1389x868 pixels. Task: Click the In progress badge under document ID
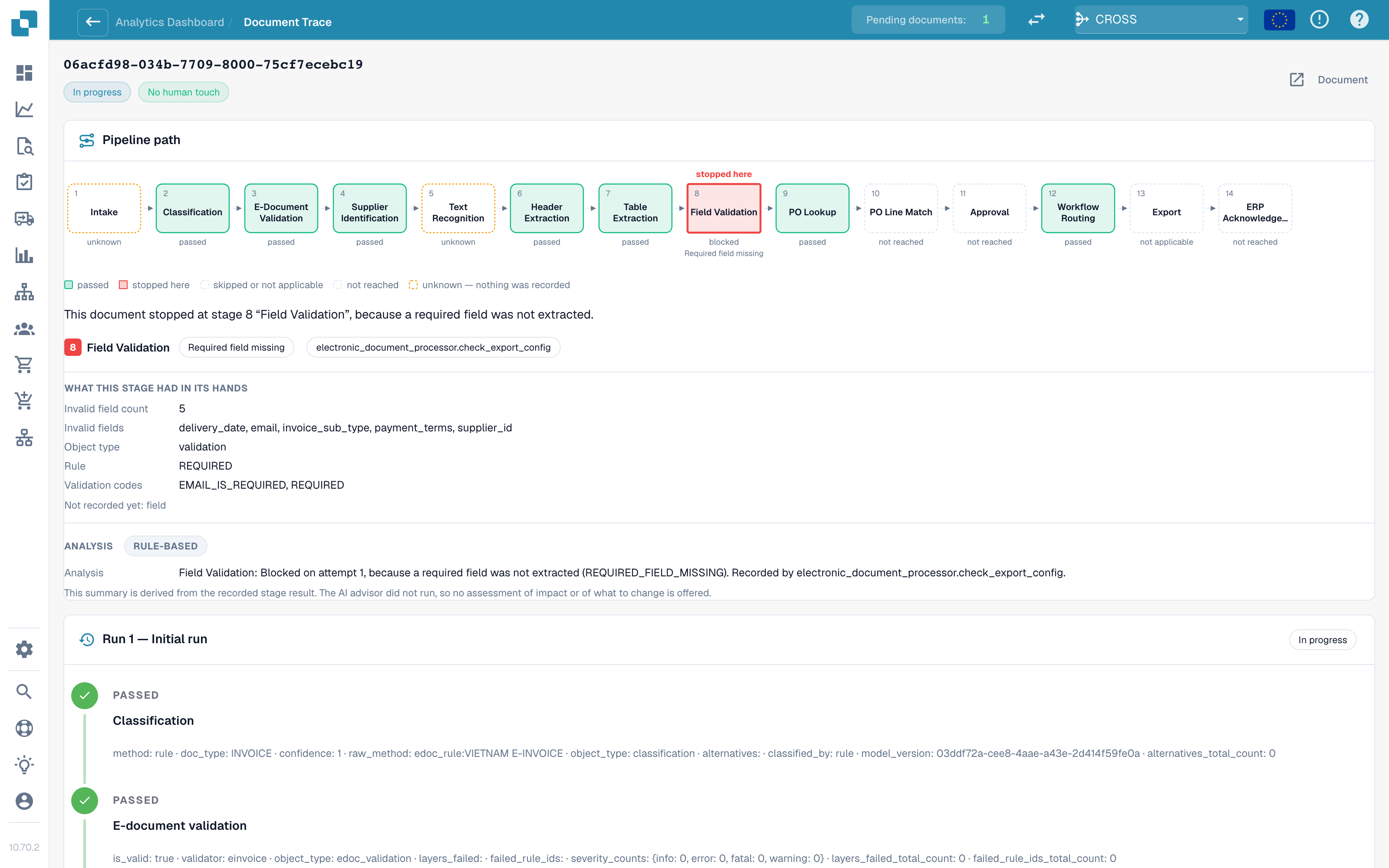[x=97, y=92]
